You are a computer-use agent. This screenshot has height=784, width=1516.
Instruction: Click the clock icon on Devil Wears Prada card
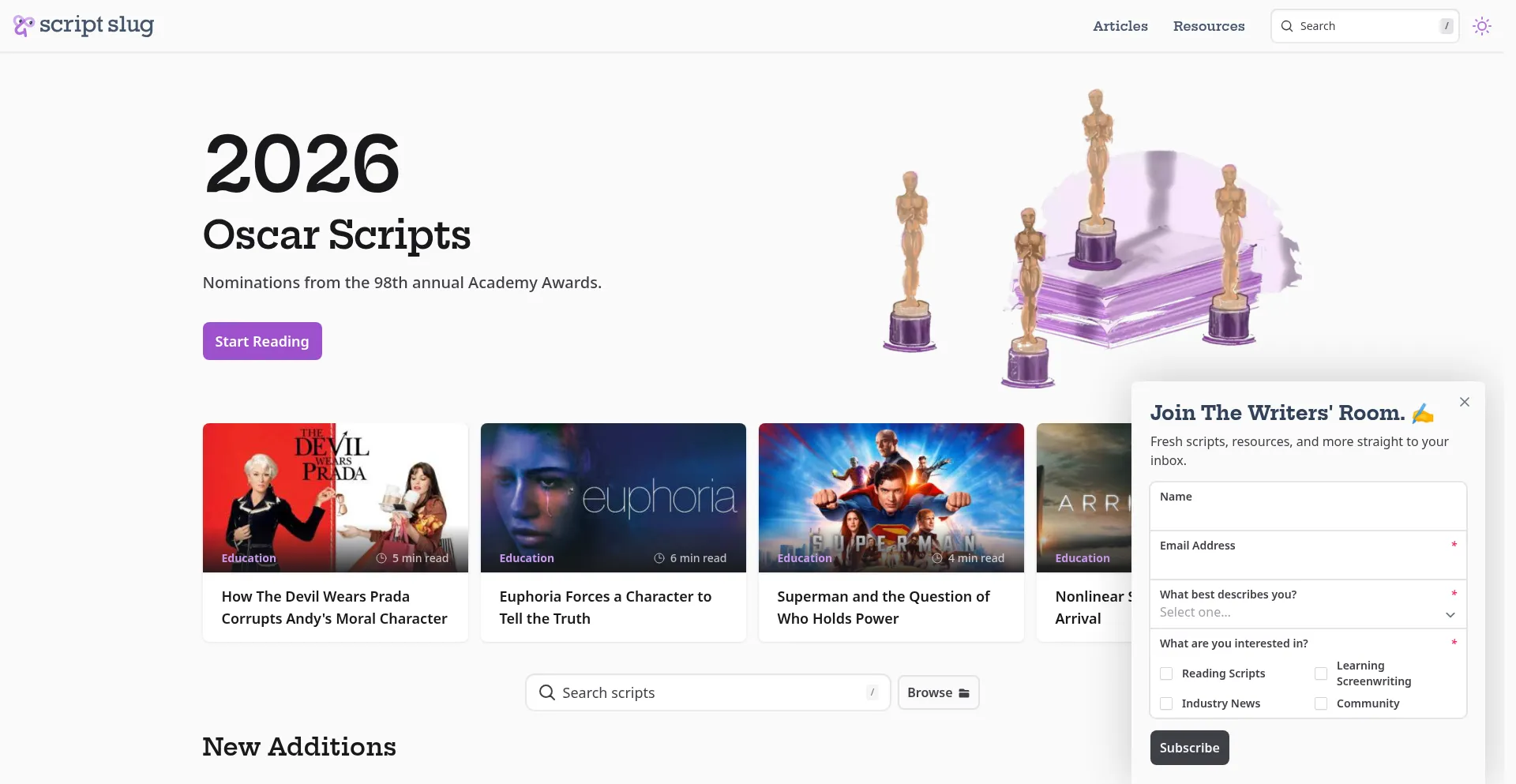click(381, 558)
